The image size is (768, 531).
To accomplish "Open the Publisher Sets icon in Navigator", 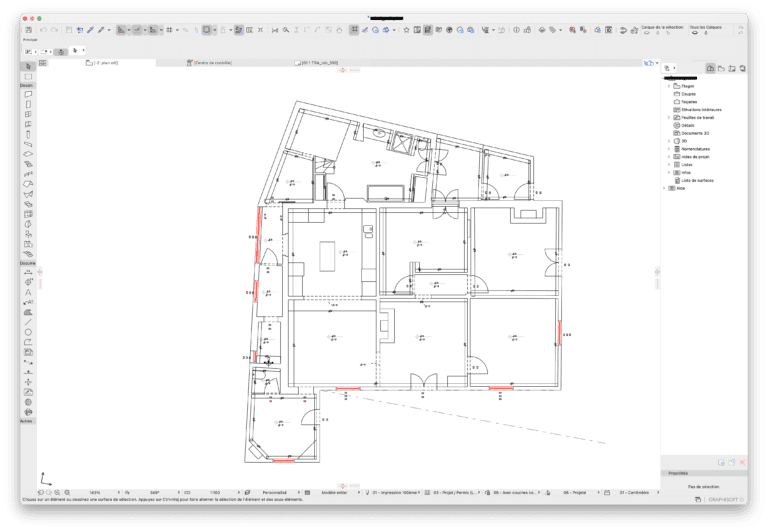I will (743, 68).
